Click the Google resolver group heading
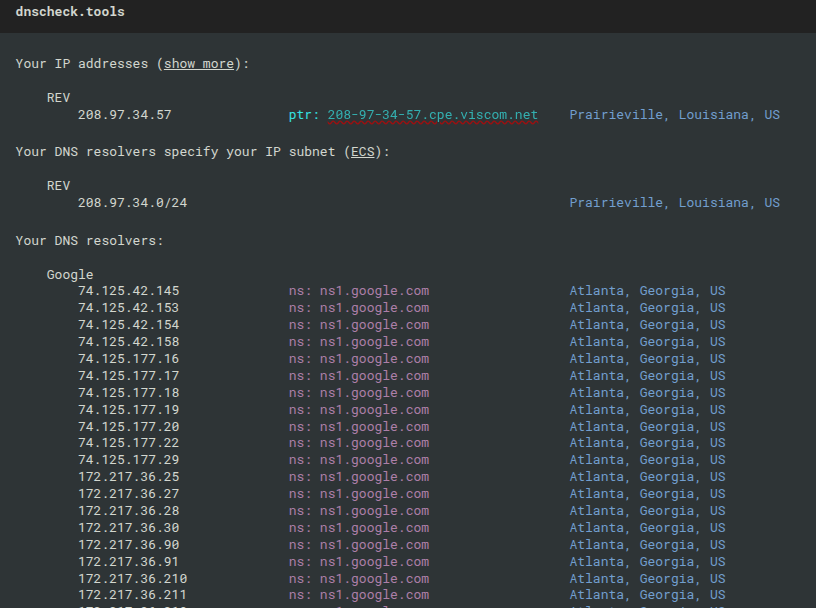 click(70, 274)
